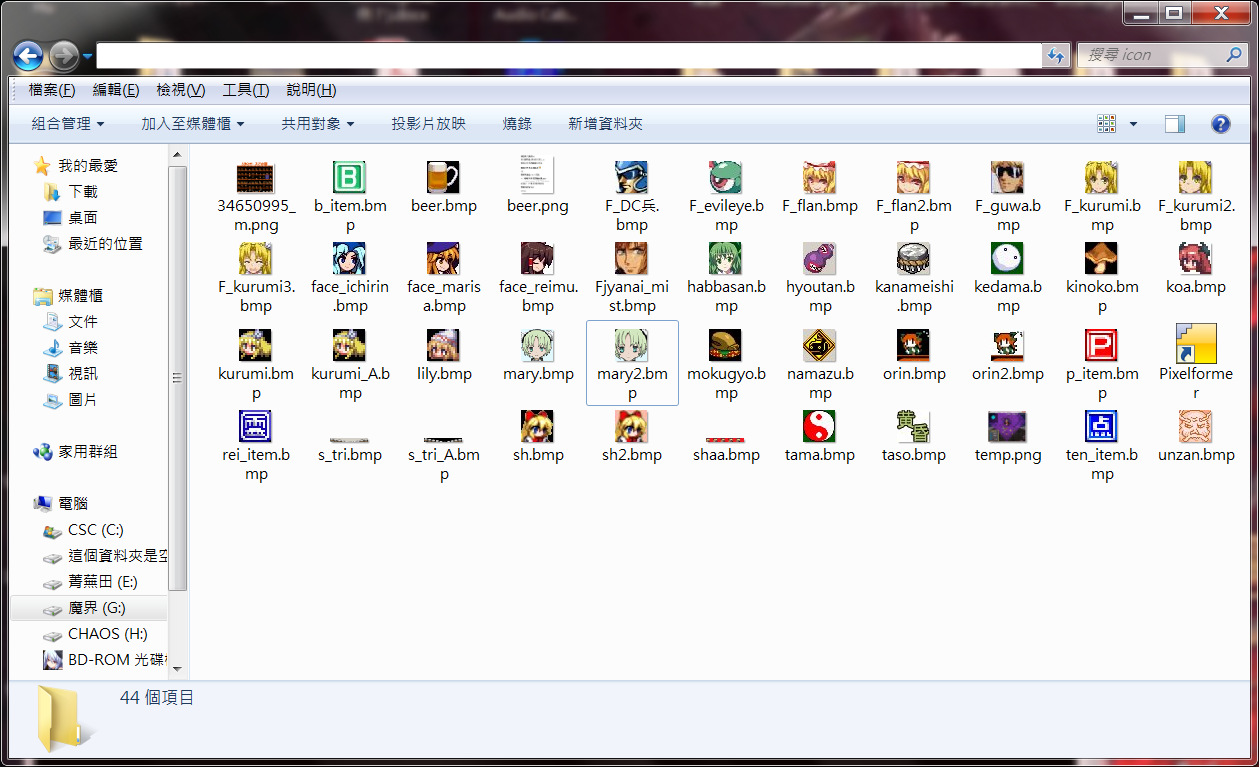
Task: Select the kinoko.bmp mushroom file
Action: (x=1101, y=259)
